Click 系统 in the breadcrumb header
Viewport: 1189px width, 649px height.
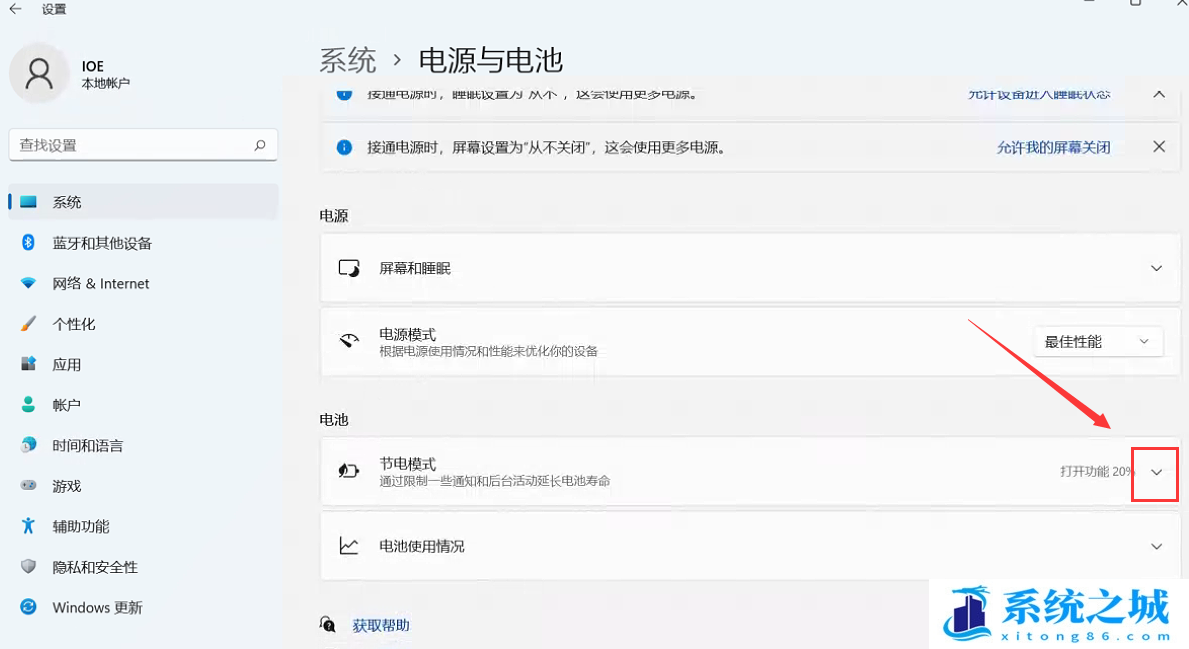coord(347,60)
